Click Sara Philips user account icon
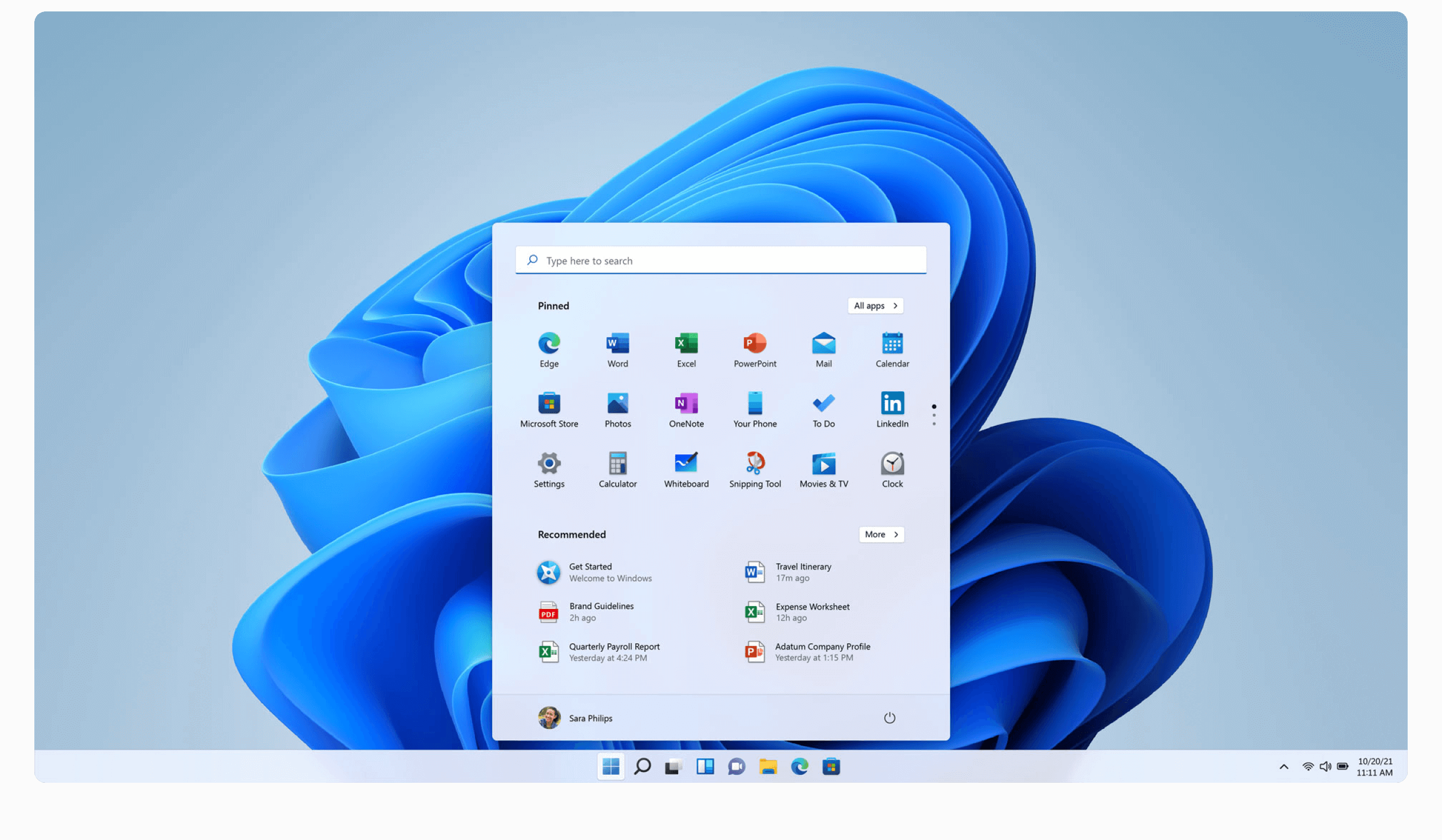The height and width of the screenshot is (840, 1442). click(x=550, y=717)
